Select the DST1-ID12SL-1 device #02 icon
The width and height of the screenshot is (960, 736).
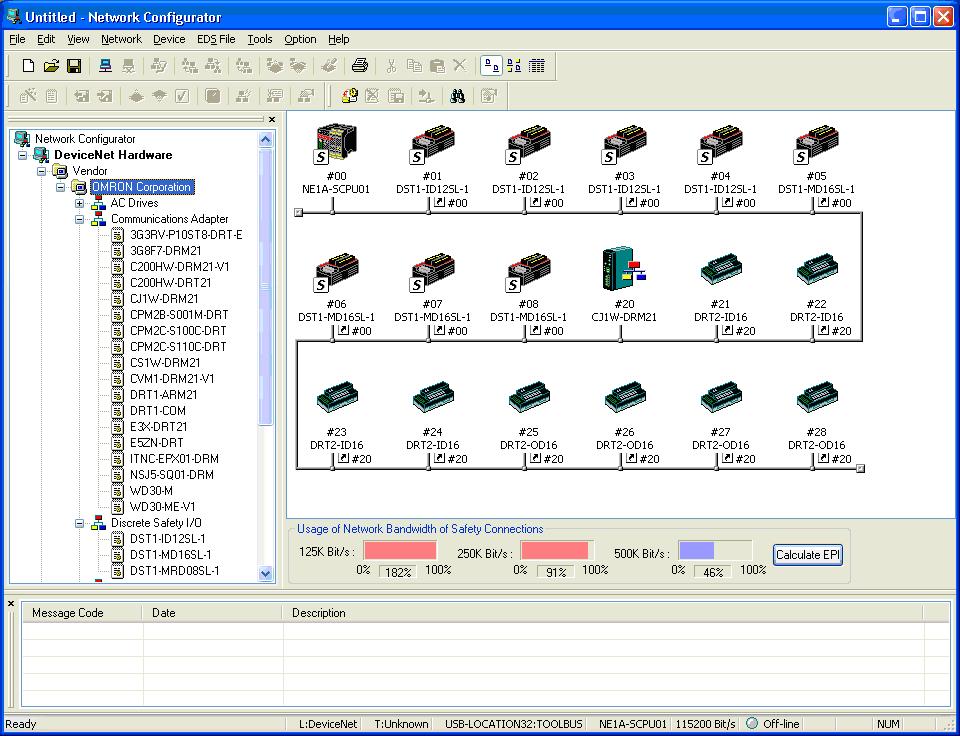point(528,145)
